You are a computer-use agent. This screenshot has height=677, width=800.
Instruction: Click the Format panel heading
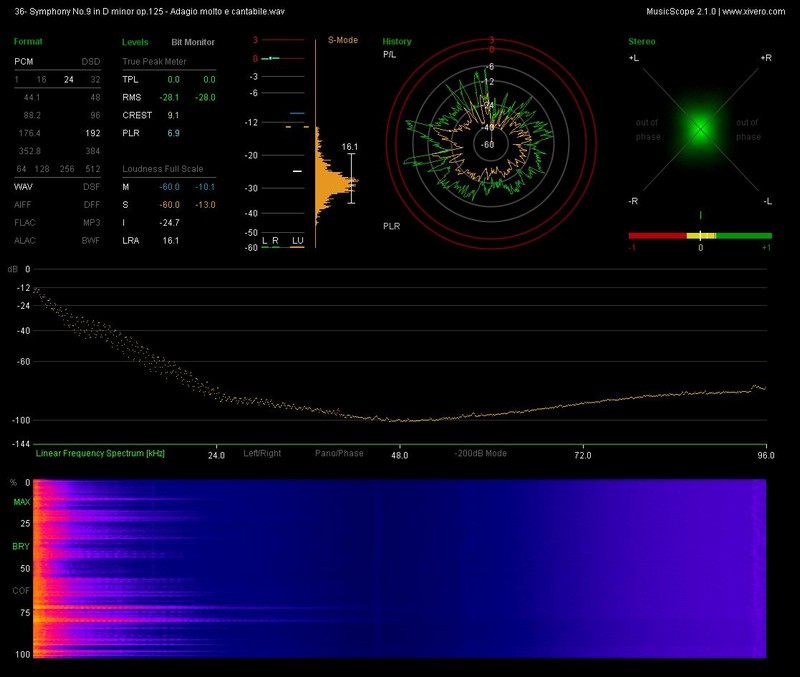tap(28, 41)
